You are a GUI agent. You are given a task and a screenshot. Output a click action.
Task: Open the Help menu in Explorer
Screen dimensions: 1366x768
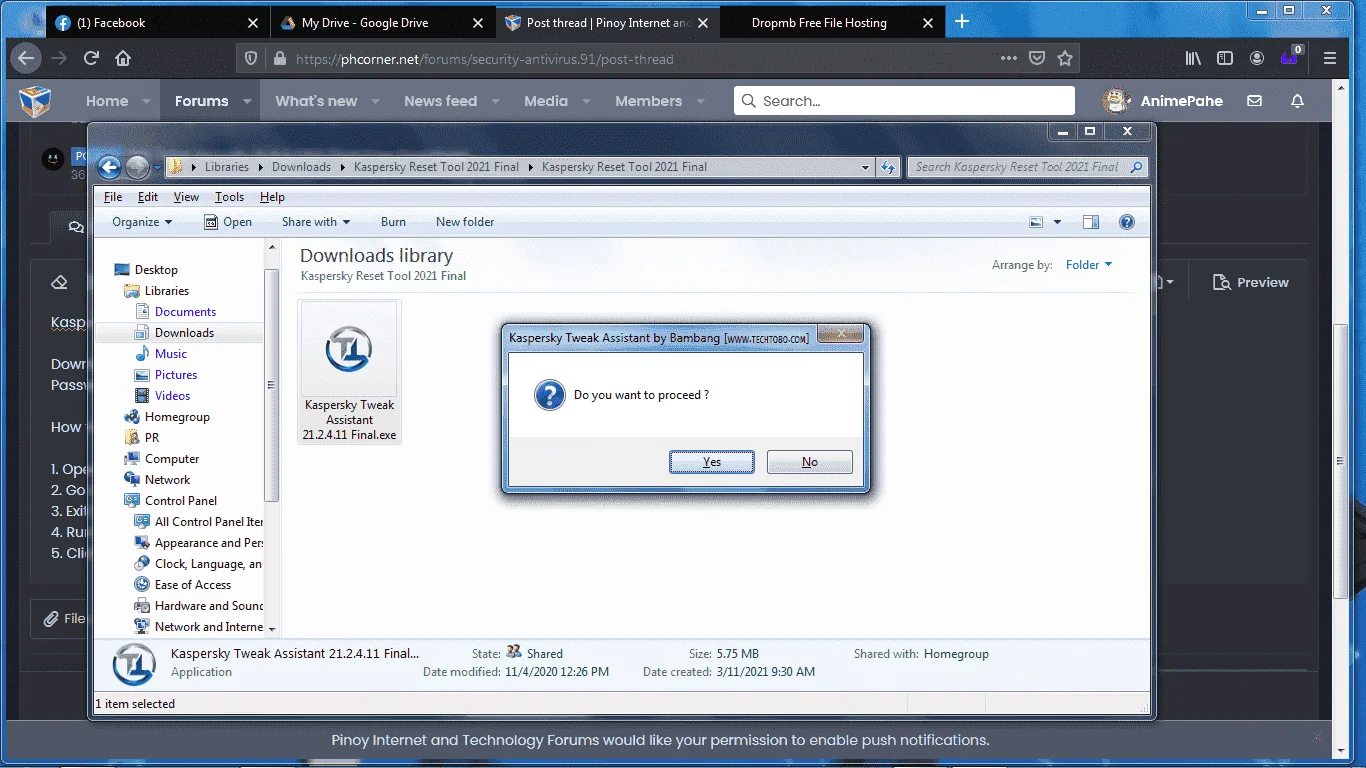coord(272,197)
